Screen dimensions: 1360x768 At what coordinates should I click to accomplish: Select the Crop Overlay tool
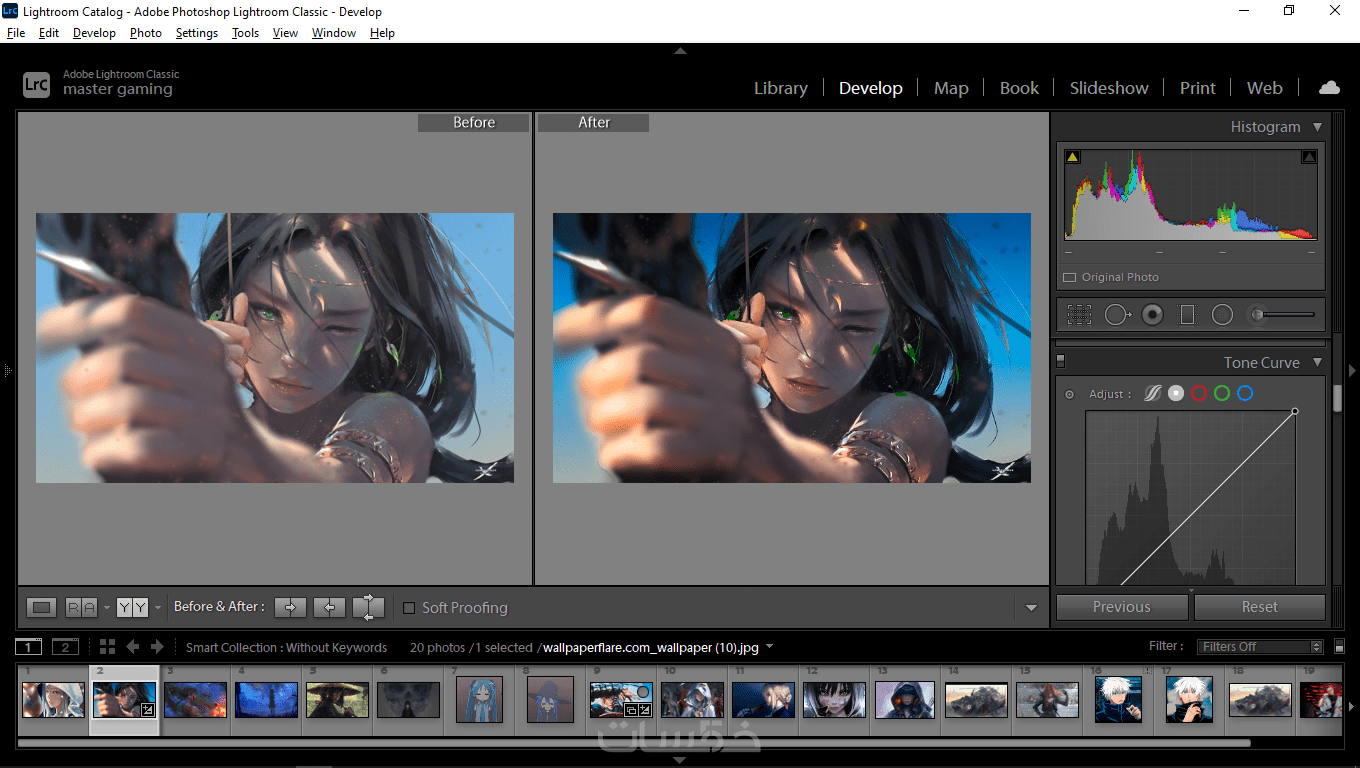click(1079, 315)
